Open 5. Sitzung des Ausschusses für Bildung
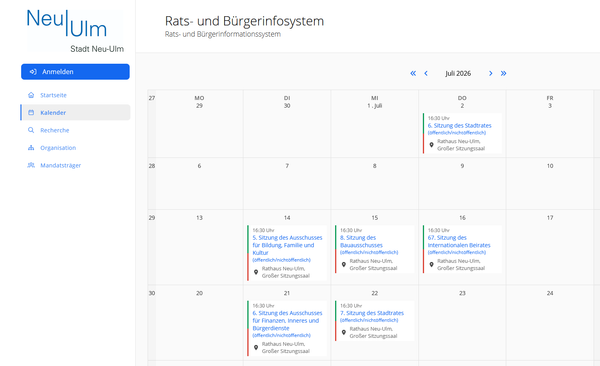Screen dimensions: 600x366 pos(287,245)
